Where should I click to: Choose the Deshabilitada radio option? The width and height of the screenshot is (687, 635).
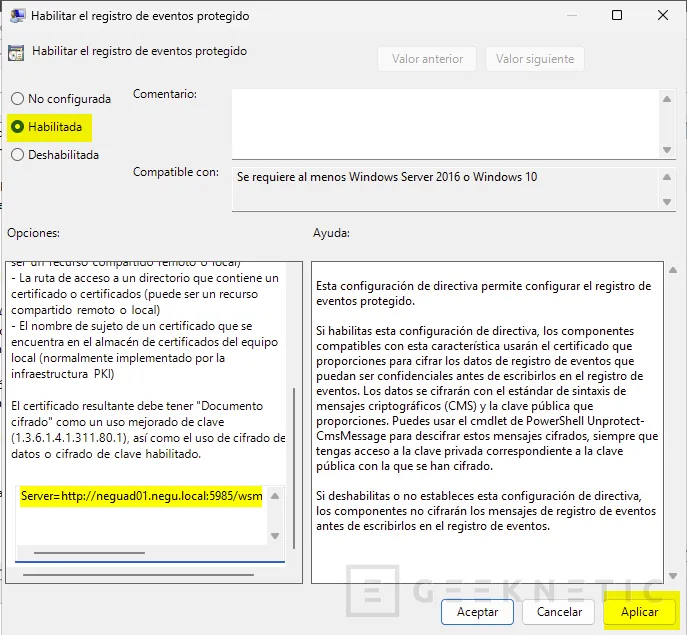(x=55, y=155)
